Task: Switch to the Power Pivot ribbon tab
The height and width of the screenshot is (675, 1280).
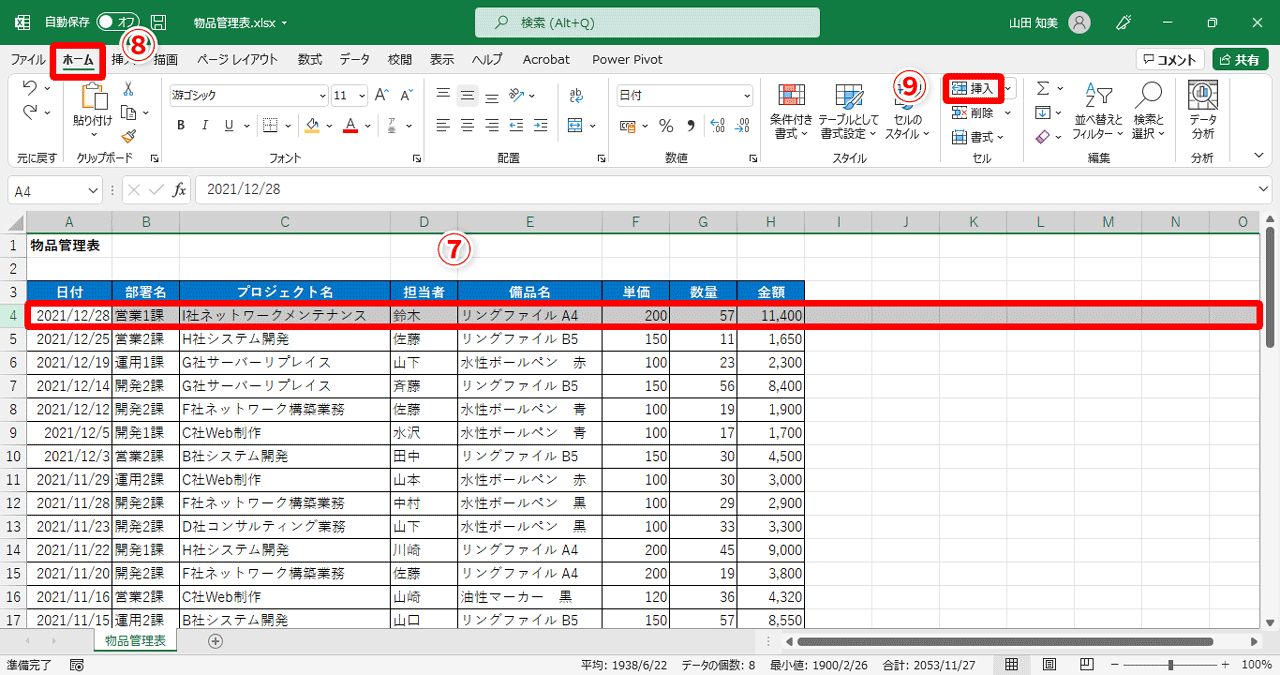Action: click(627, 59)
